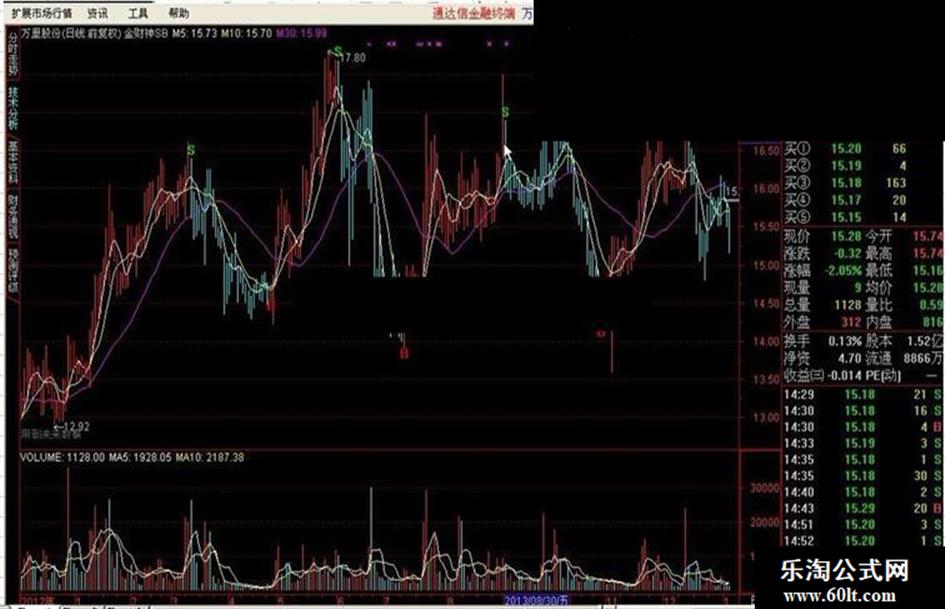Select the 14:52 tick row
Viewport: 945px width, 609px height.
(x=863, y=541)
